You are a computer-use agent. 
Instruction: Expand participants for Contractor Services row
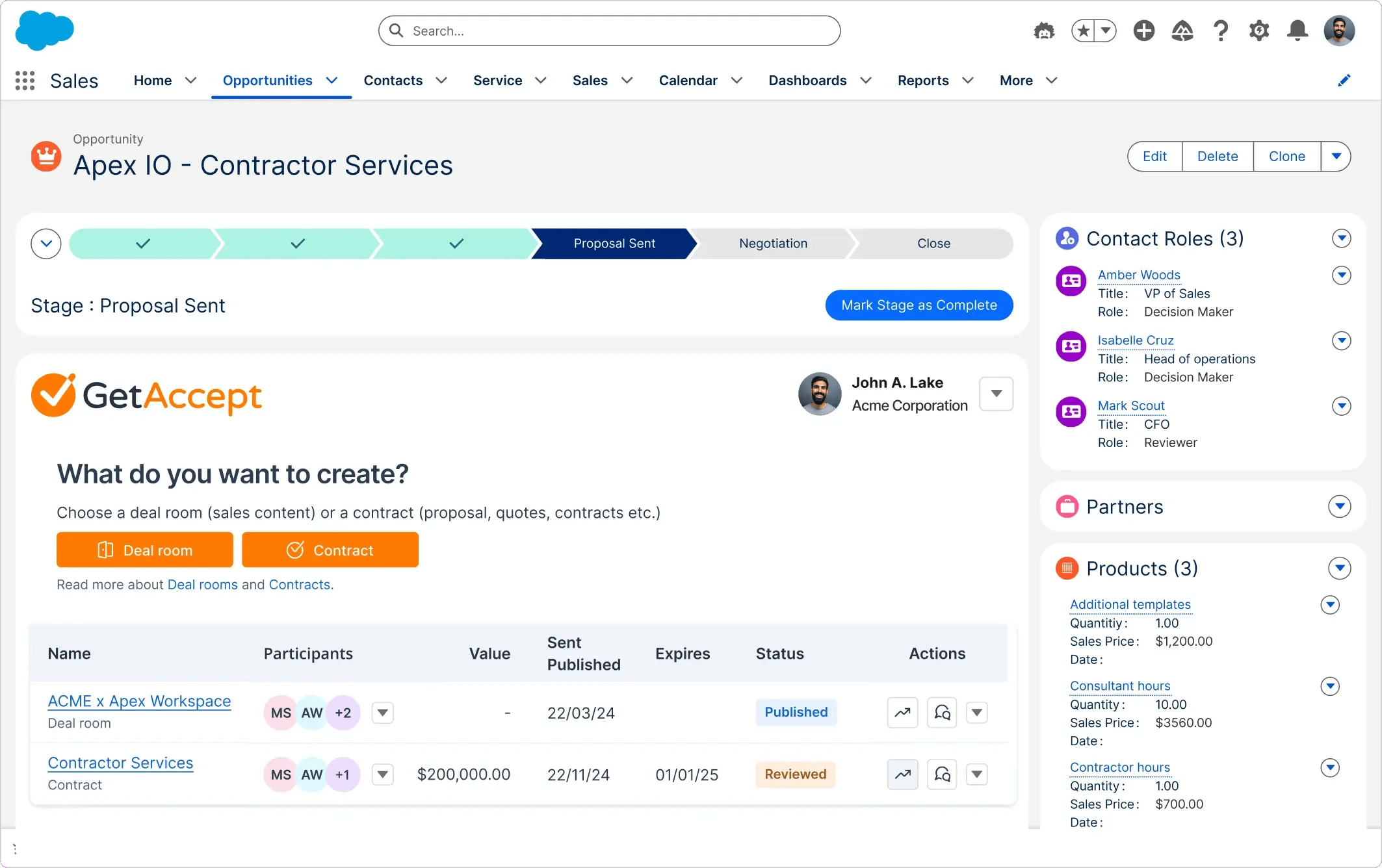383,774
